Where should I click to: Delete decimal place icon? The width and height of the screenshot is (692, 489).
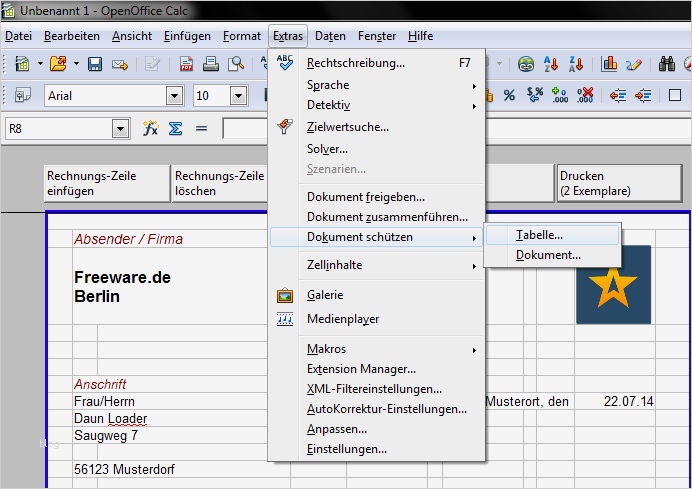585,95
